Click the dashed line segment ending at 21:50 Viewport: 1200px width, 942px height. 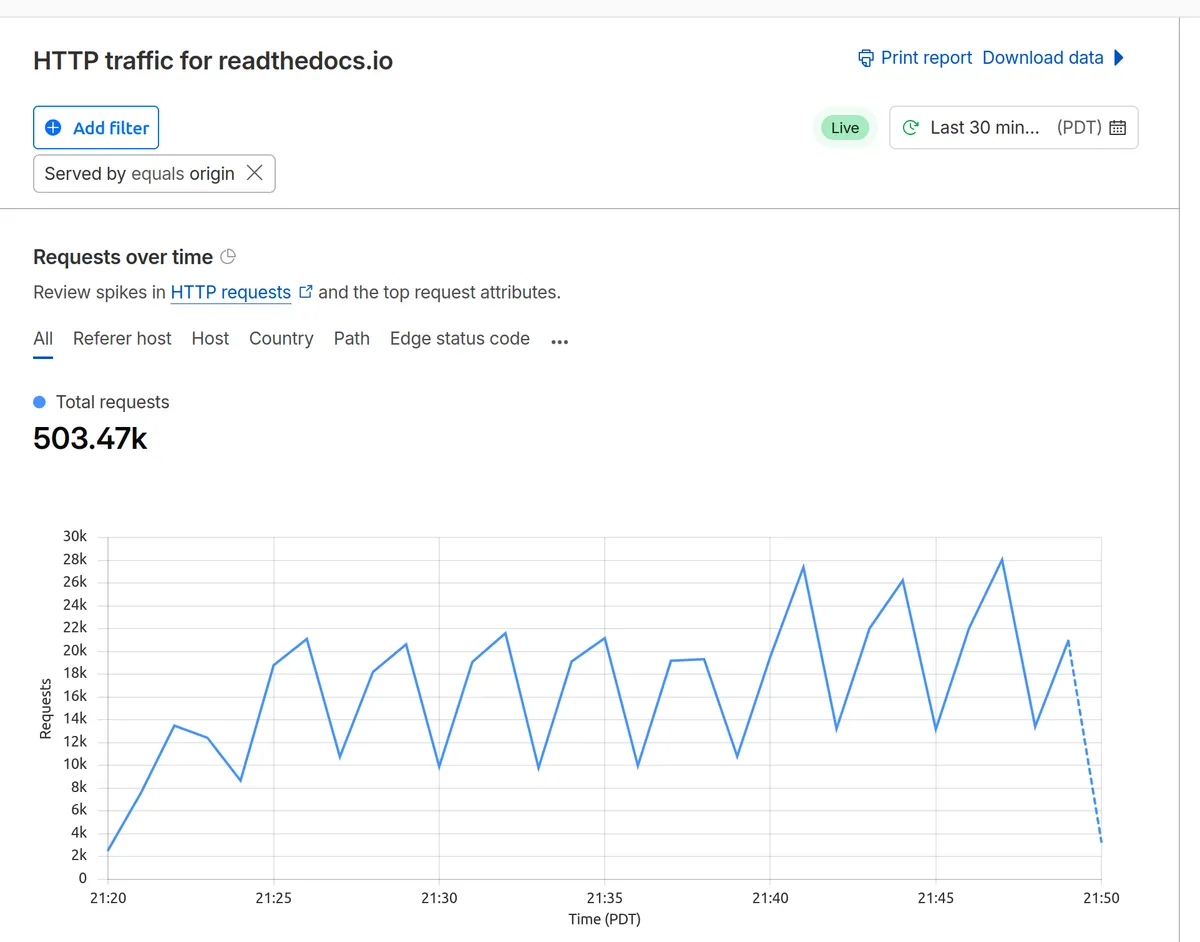[x=1085, y=742]
